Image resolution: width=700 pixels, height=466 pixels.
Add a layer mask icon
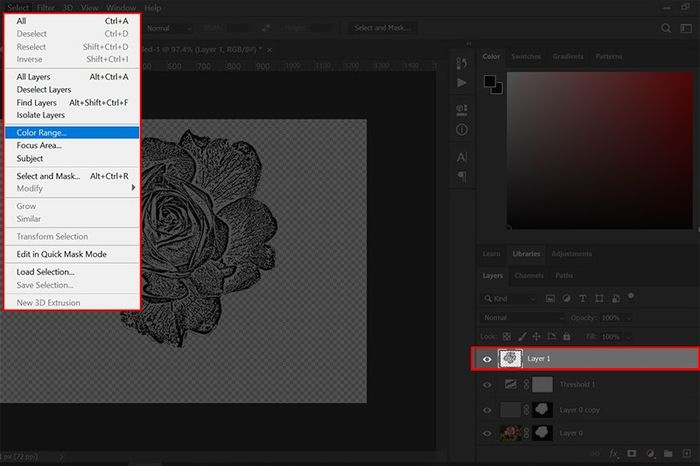coord(631,454)
